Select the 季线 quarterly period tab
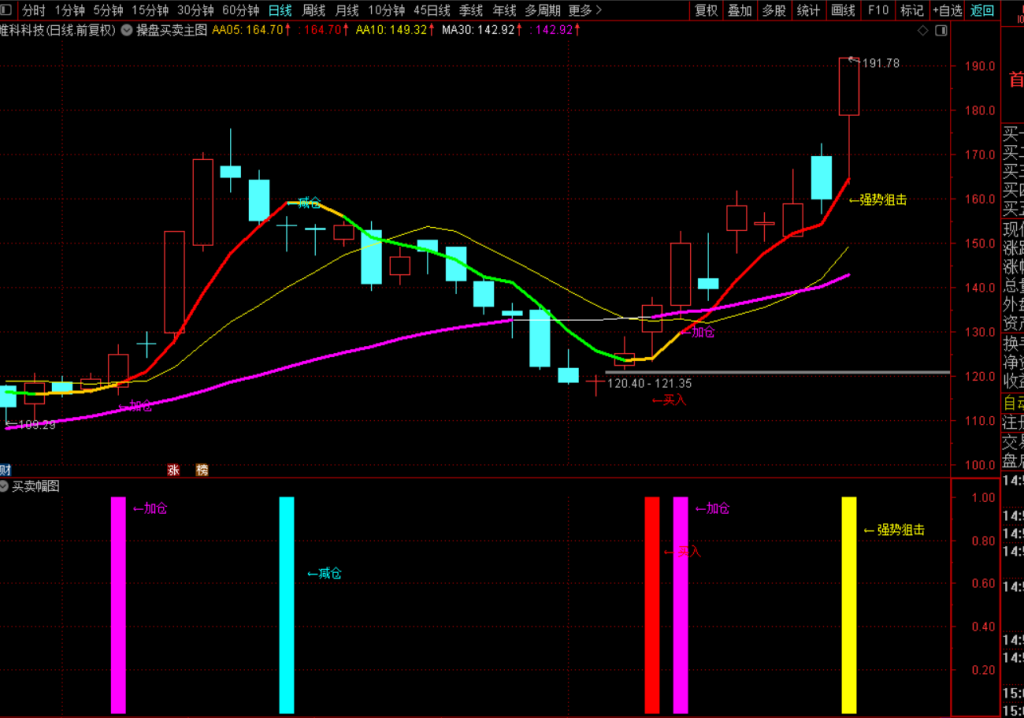1024x718 pixels. 471,10
